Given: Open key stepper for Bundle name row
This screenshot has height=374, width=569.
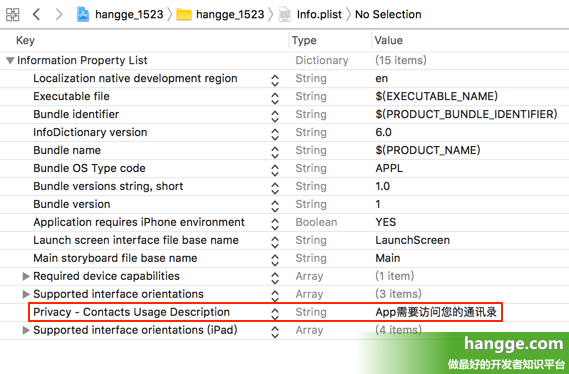Looking at the screenshot, I should (275, 152).
